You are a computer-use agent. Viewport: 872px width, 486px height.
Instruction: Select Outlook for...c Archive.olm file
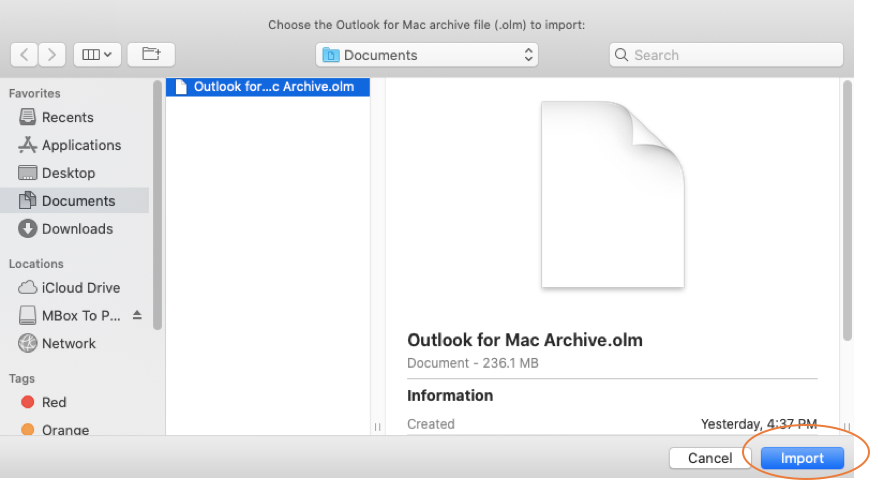pyautogui.click(x=267, y=87)
